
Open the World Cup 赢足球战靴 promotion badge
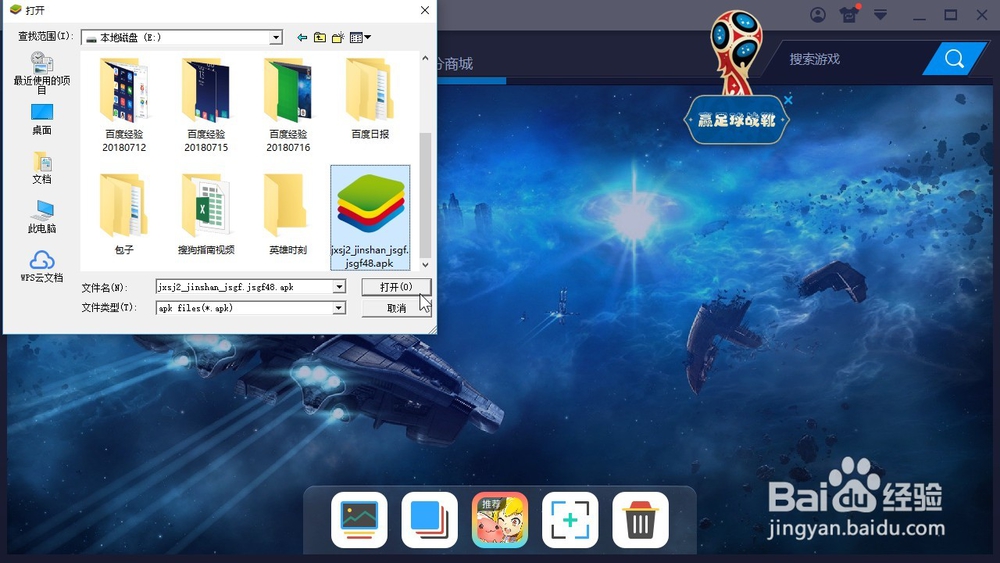click(x=737, y=119)
